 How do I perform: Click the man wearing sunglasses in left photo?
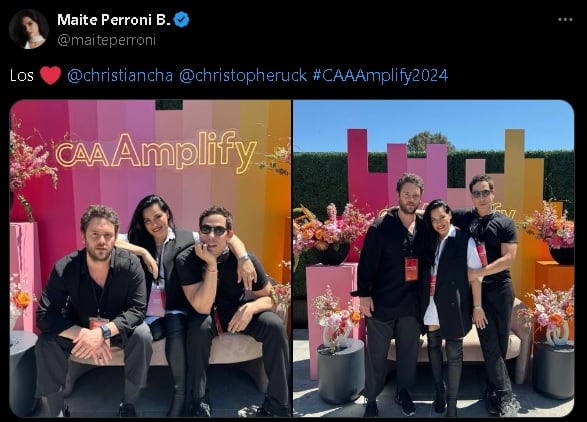coord(230,300)
